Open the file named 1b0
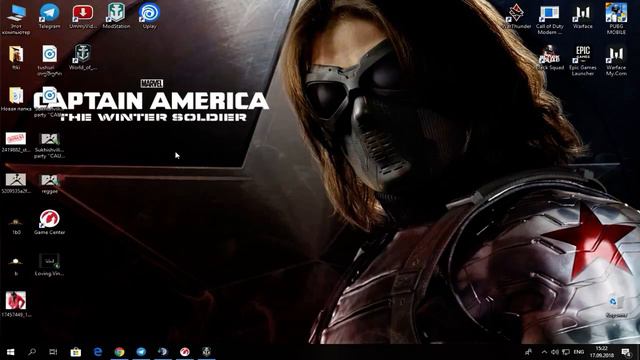Viewport: 640px width, 360px height. coord(16,226)
